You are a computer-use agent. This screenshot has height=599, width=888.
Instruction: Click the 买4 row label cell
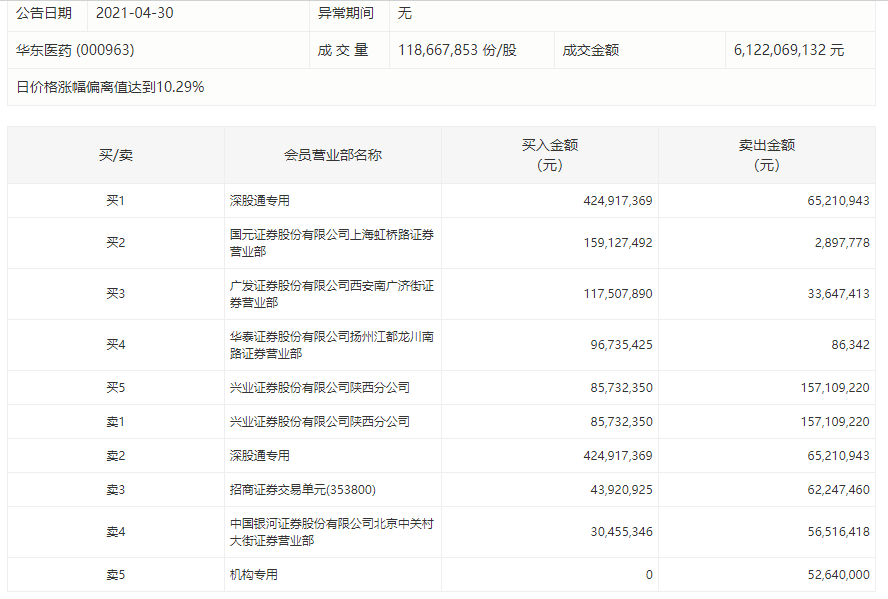(115, 345)
